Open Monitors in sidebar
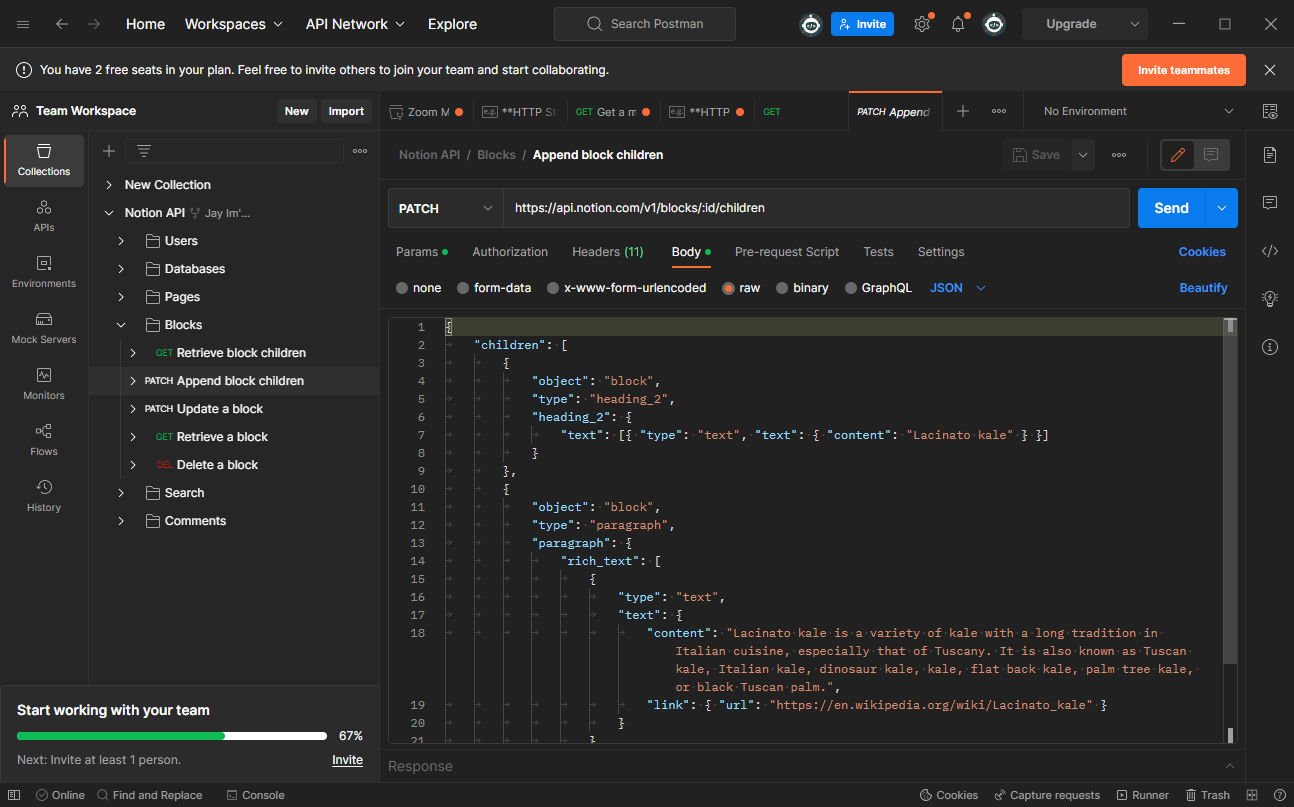 click(44, 384)
